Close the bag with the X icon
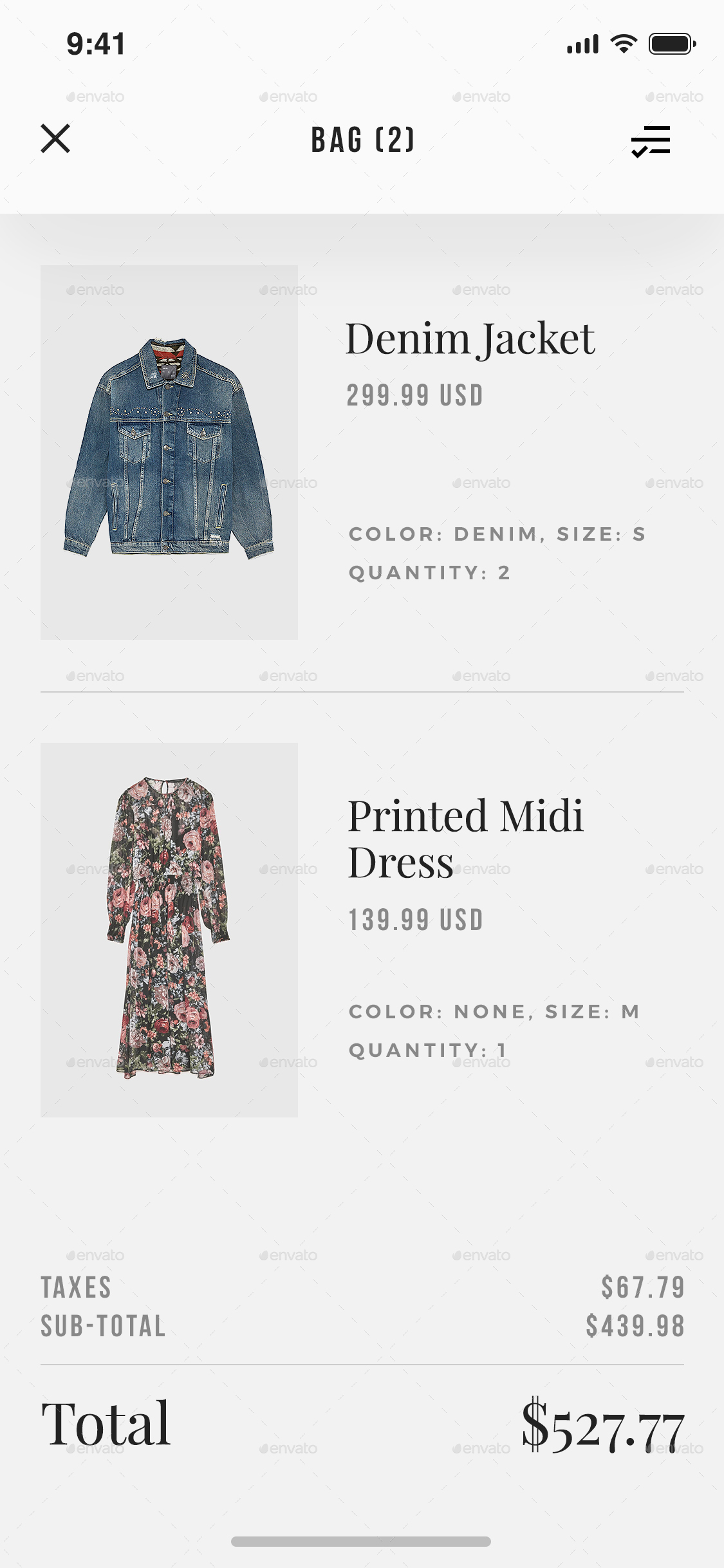The width and height of the screenshot is (724, 1568). (55, 138)
